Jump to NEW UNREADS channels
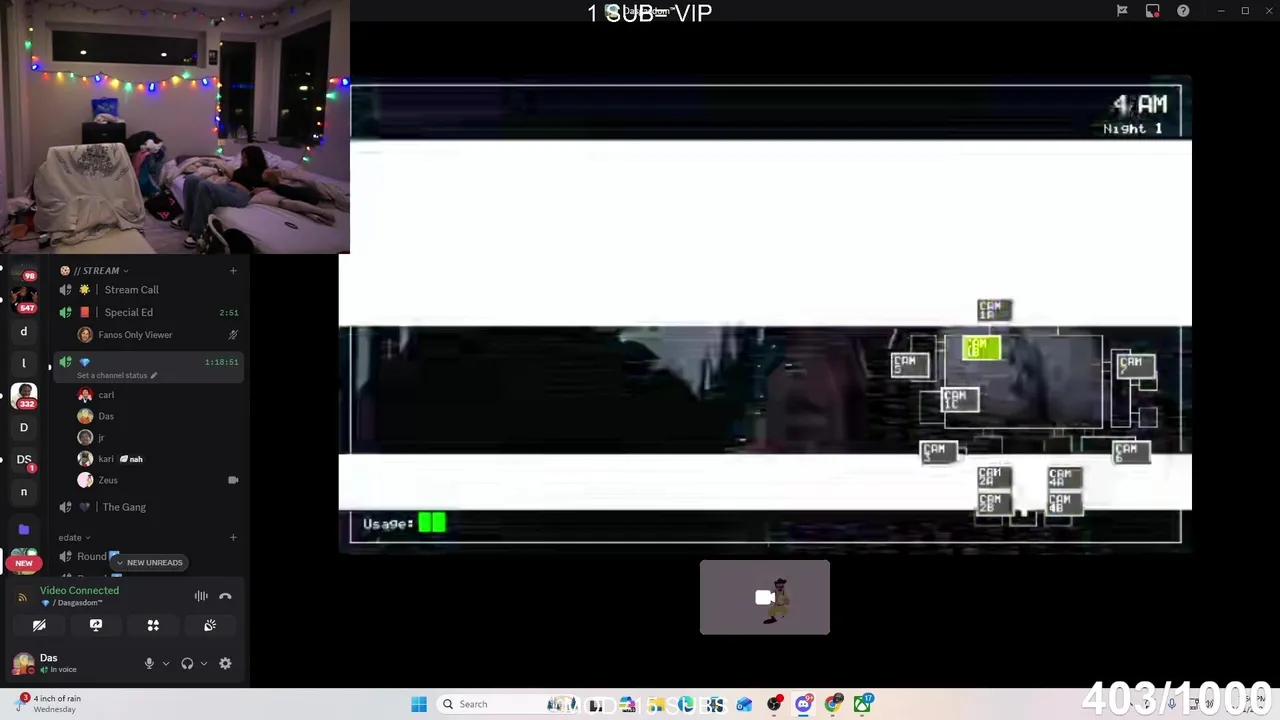1280x720 pixels. coord(148,562)
